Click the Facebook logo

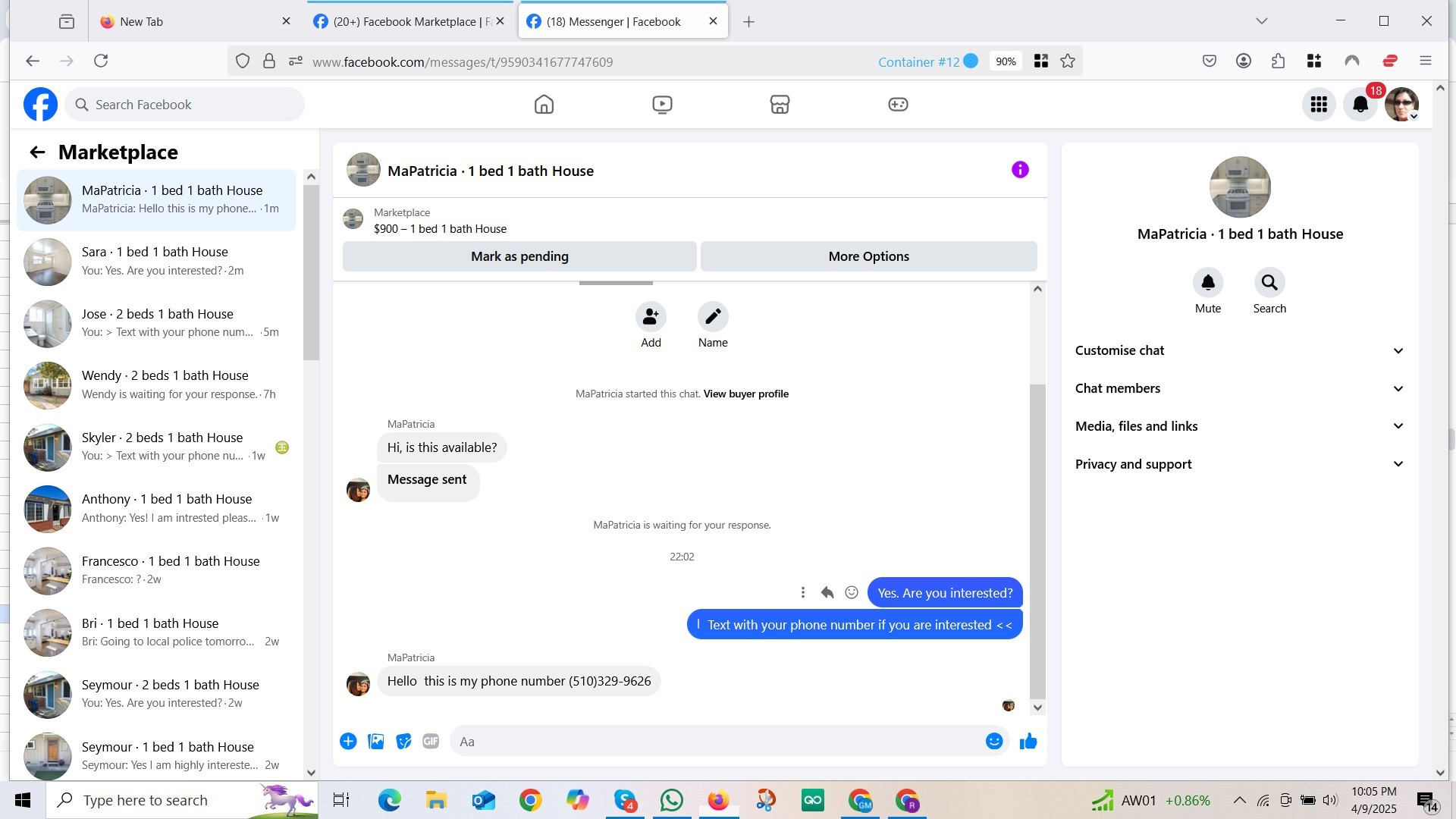click(40, 105)
